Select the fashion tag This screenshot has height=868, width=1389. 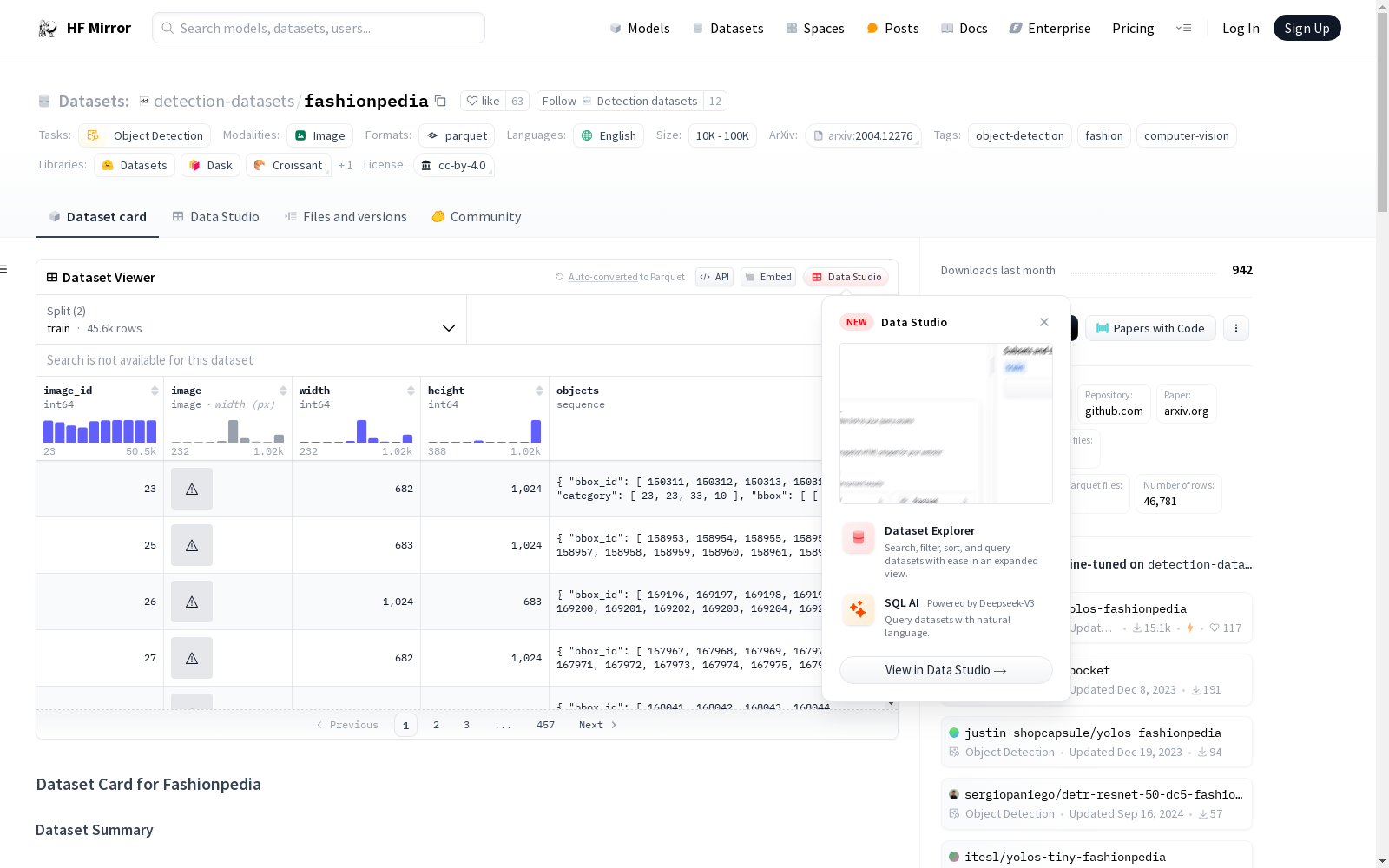coord(1104,135)
